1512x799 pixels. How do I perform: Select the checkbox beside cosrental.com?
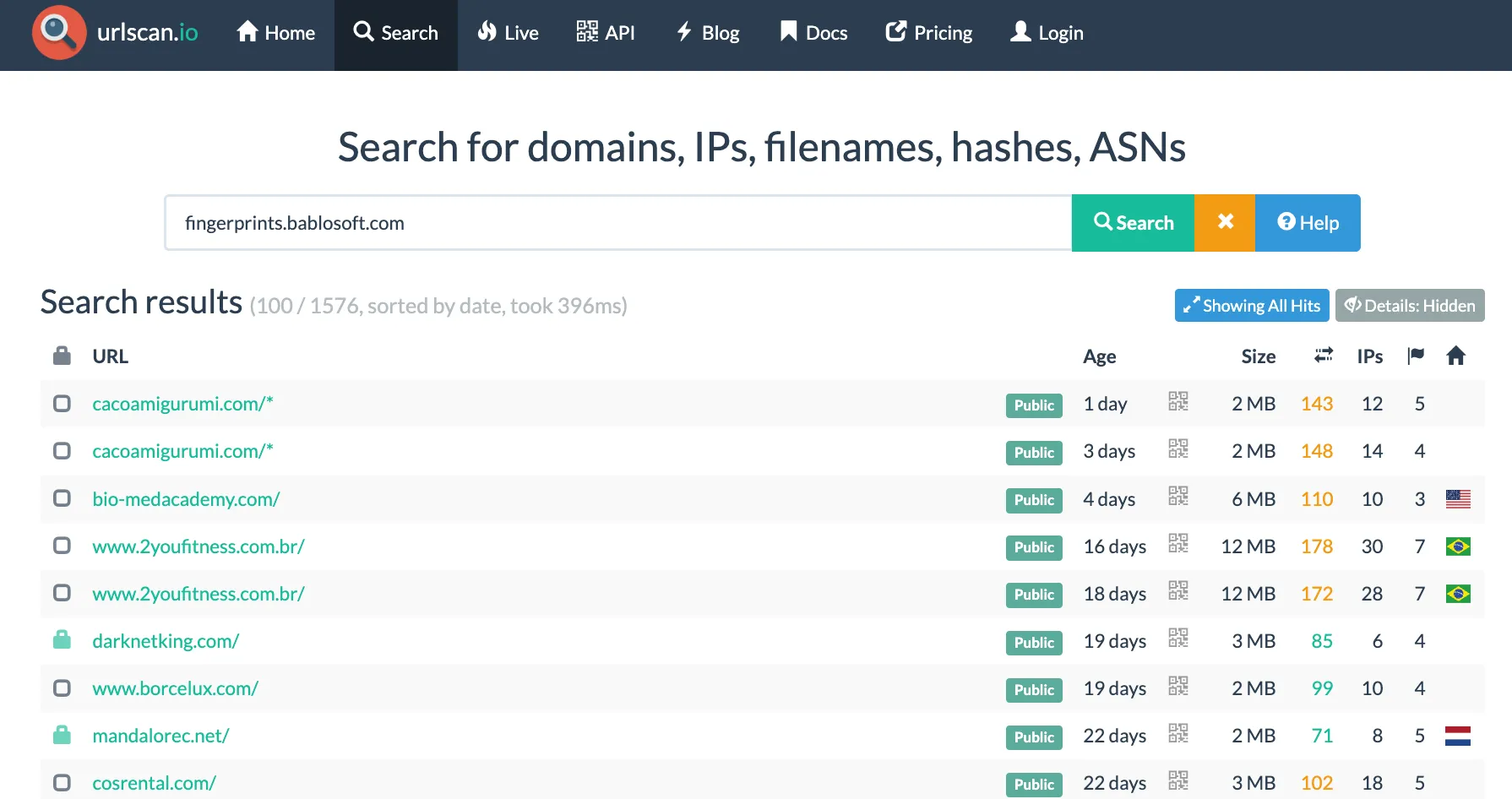62,782
